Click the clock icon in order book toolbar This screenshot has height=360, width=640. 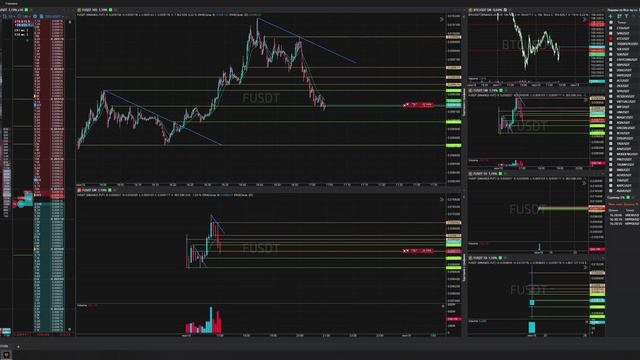[x=19, y=16]
